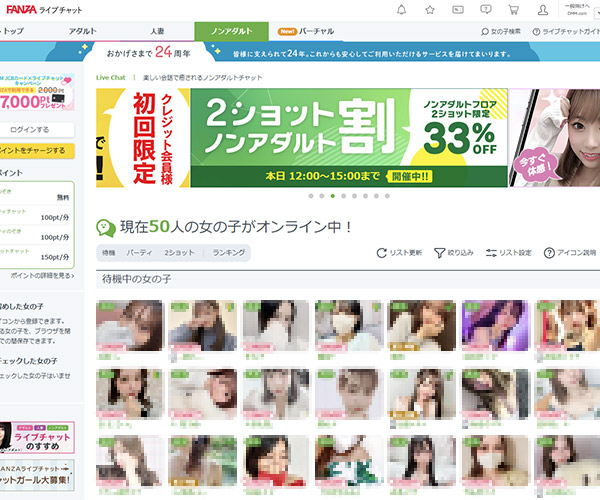600x500 pixels.
Task: Open first thumbnail in the waiting girls grid
Action: (x=129, y=326)
